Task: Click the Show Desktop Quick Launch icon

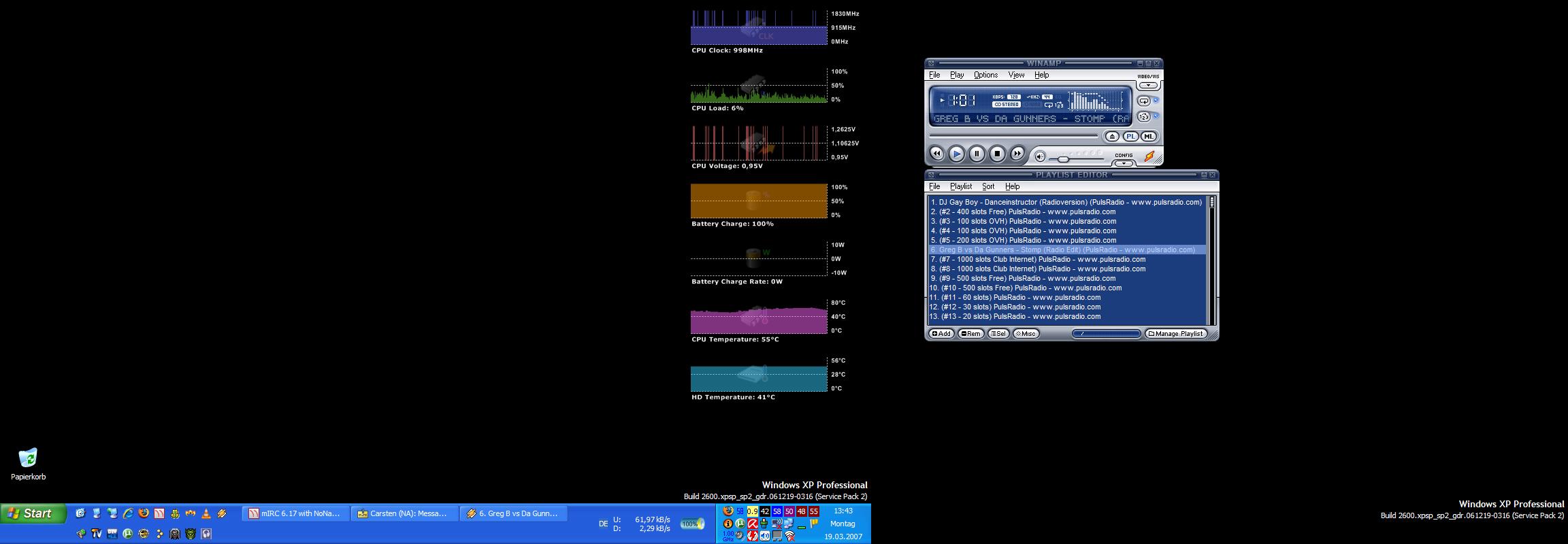Action: coord(81,513)
